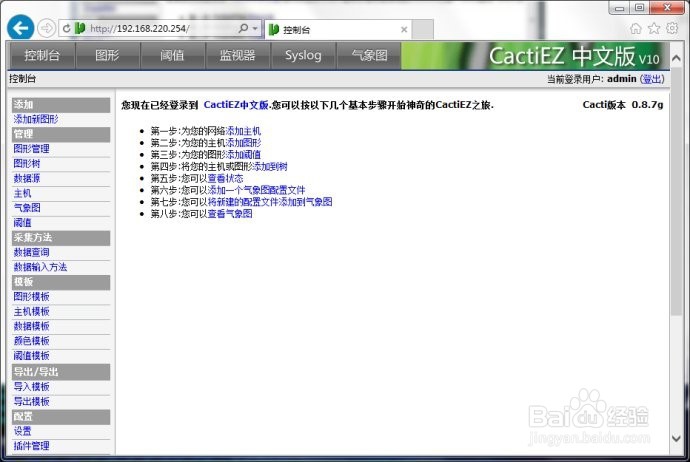Click the address bar showing 192.168.220.254
Screen dimensions: 690x462
[x=161, y=29]
